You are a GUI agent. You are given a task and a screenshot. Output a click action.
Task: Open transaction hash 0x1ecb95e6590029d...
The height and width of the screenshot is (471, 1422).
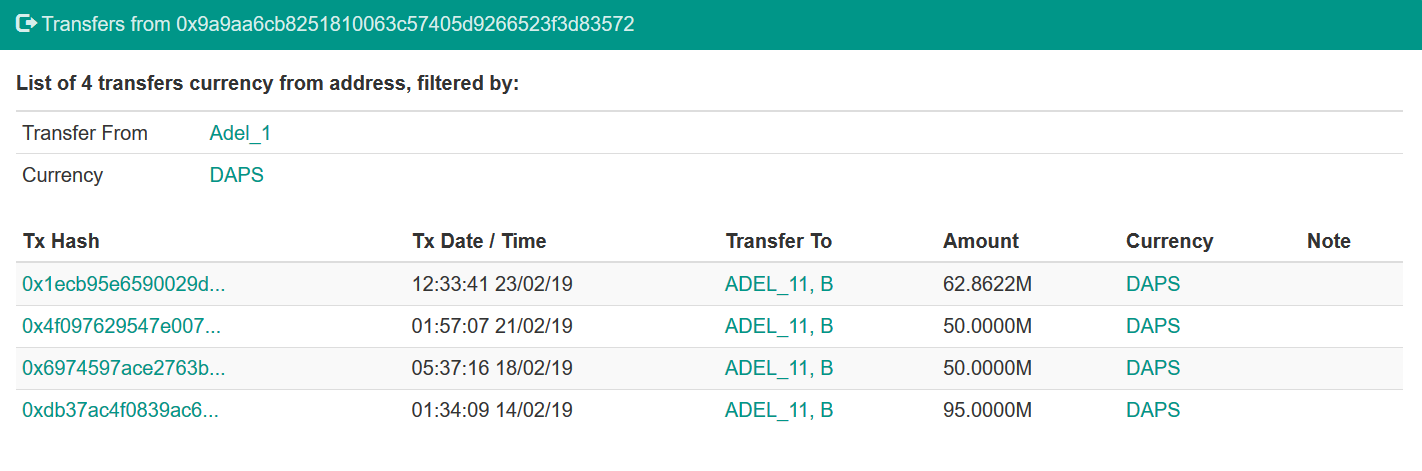[124, 284]
